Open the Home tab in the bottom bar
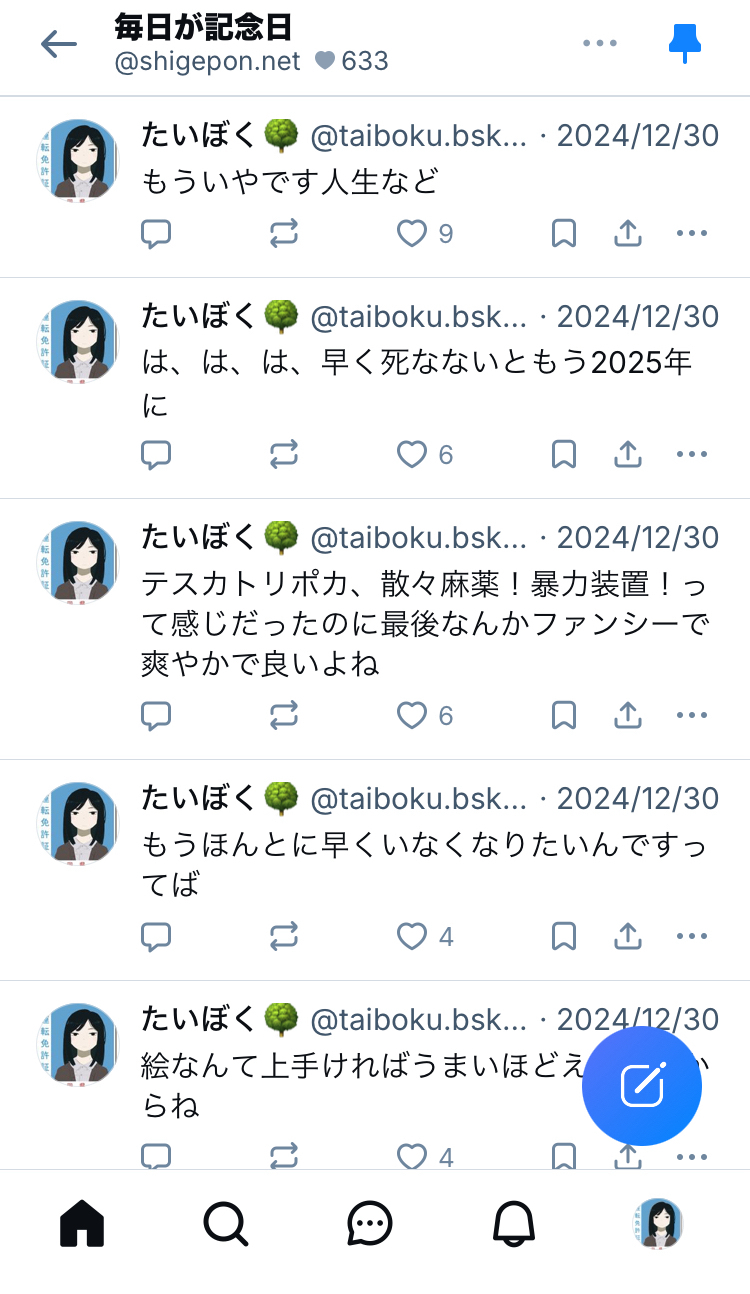Screen dimensions: 750x1294 [82, 1223]
